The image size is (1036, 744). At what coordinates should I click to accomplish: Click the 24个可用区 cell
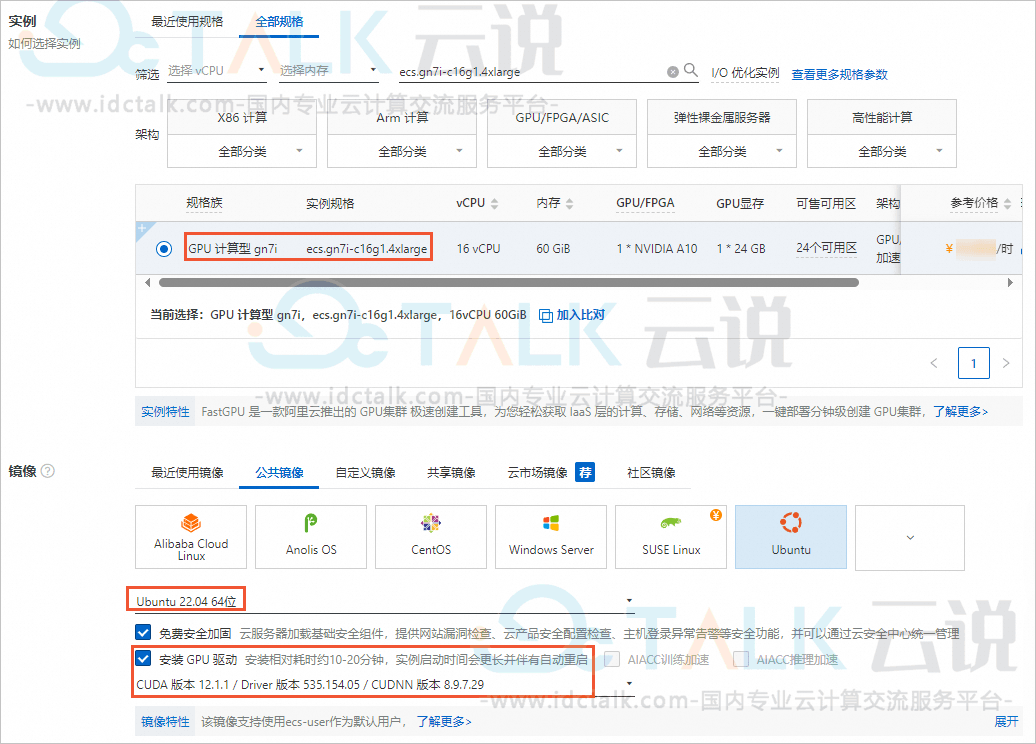[826, 248]
